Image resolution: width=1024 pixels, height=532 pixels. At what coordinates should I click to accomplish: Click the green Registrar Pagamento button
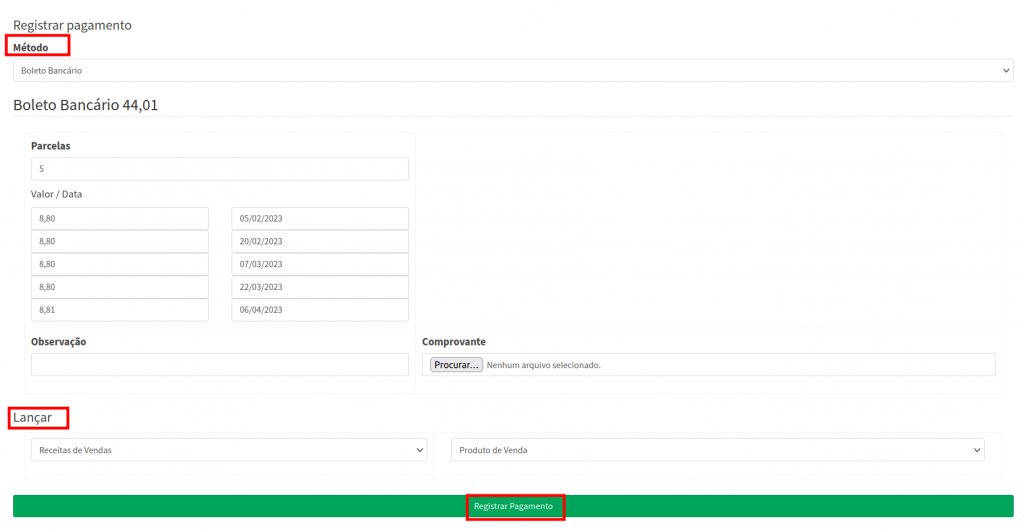click(x=513, y=506)
